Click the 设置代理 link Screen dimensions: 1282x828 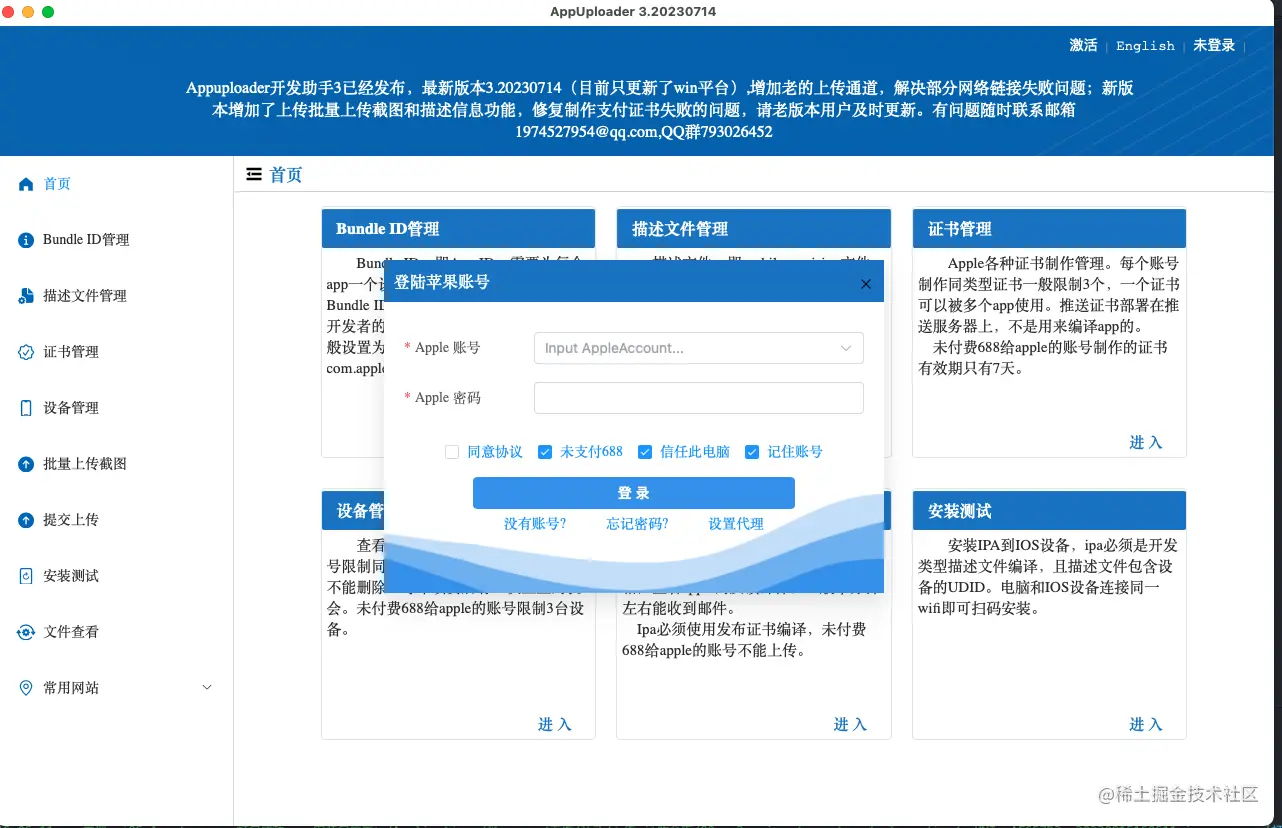[736, 524]
